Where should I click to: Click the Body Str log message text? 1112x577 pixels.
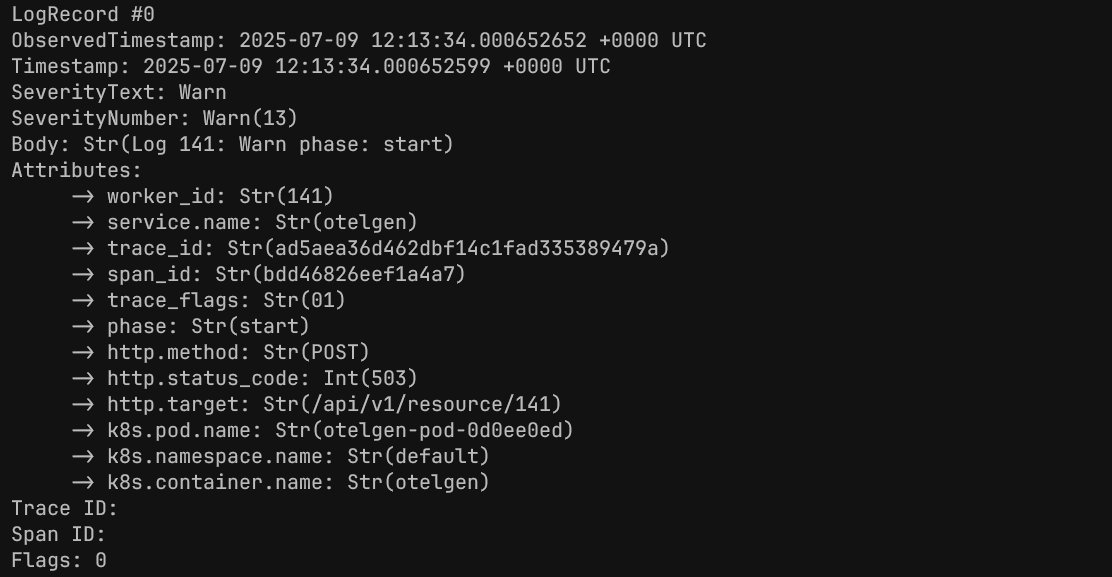pyautogui.click(x=268, y=145)
